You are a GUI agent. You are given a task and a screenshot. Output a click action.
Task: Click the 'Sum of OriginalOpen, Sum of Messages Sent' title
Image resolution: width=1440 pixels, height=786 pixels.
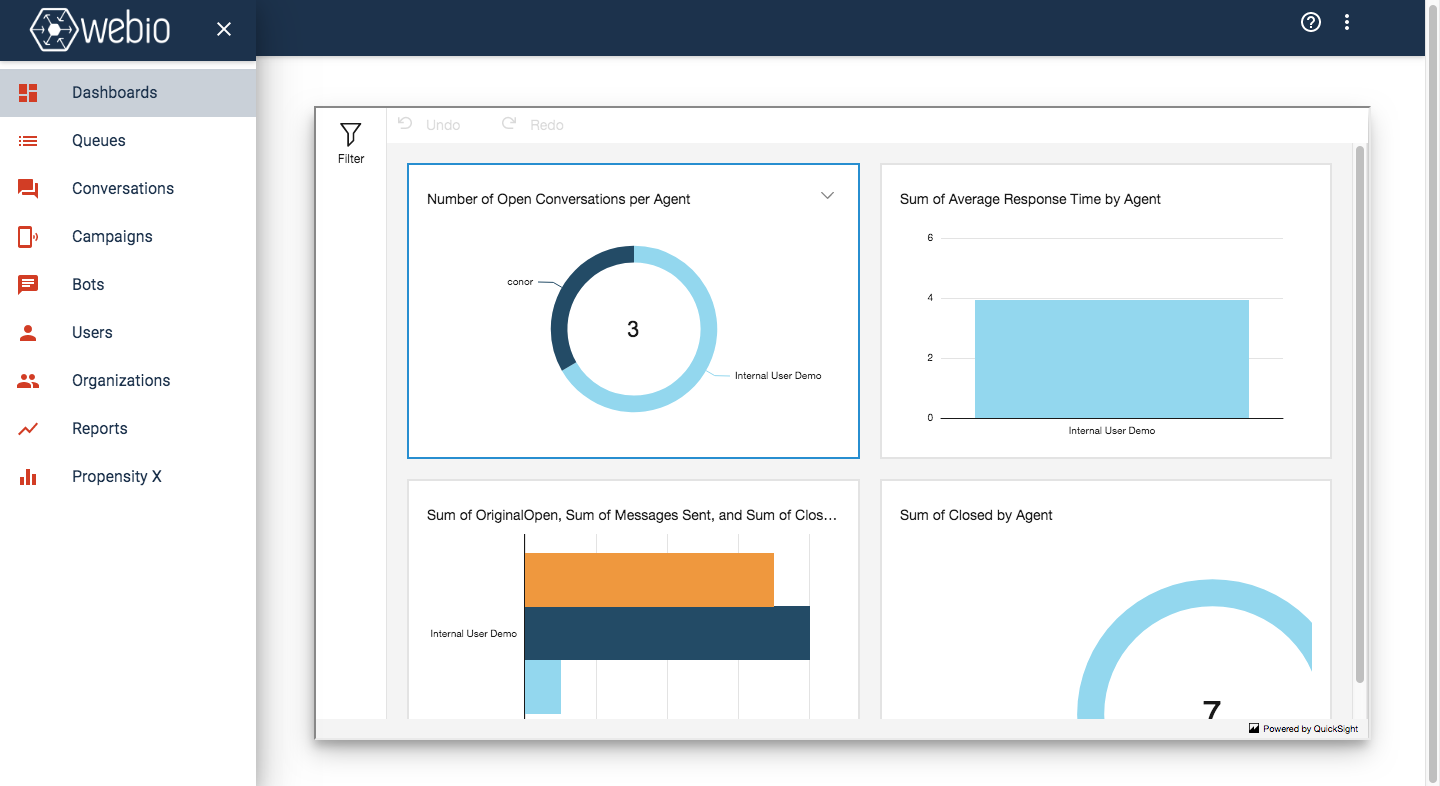[x=632, y=515]
